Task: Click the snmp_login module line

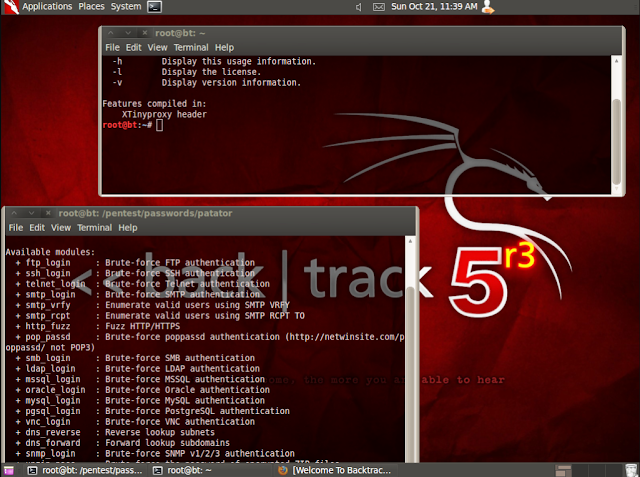Action: [155, 454]
